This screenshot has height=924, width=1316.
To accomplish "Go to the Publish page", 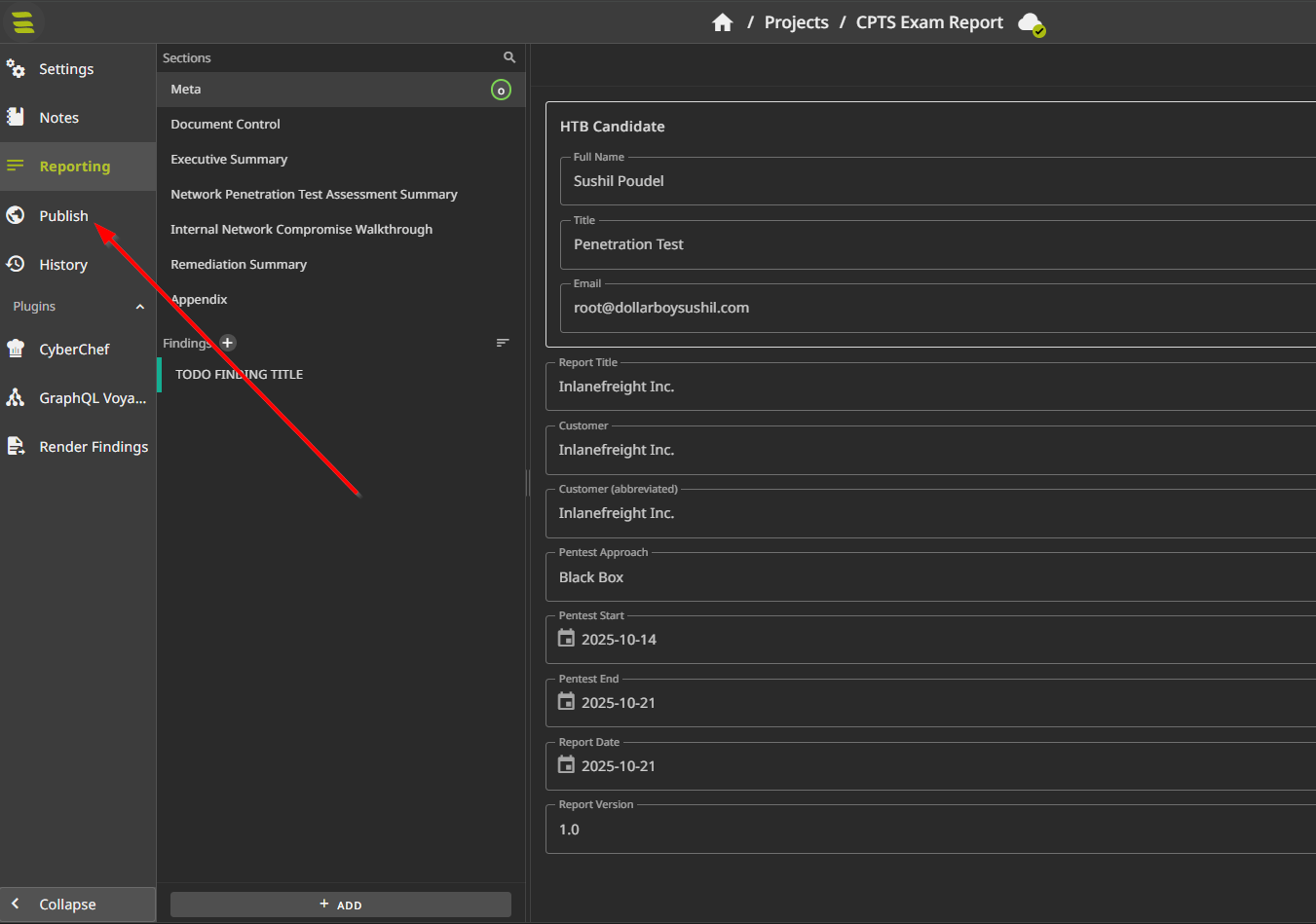I will click(63, 216).
